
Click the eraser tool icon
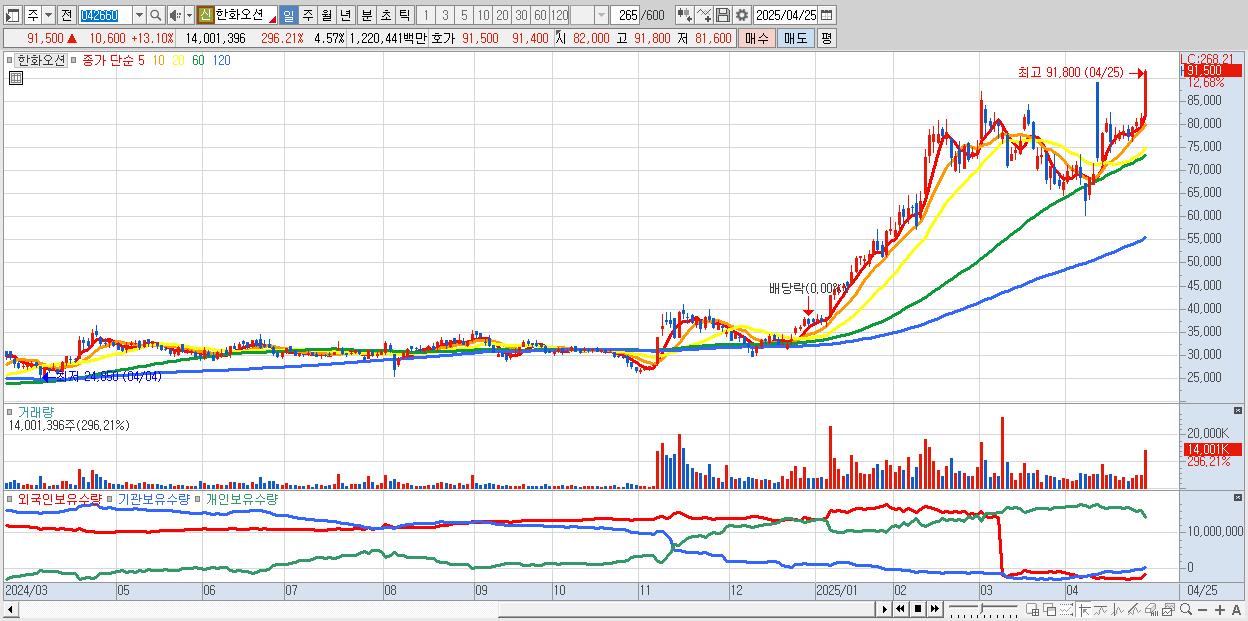[1152, 609]
